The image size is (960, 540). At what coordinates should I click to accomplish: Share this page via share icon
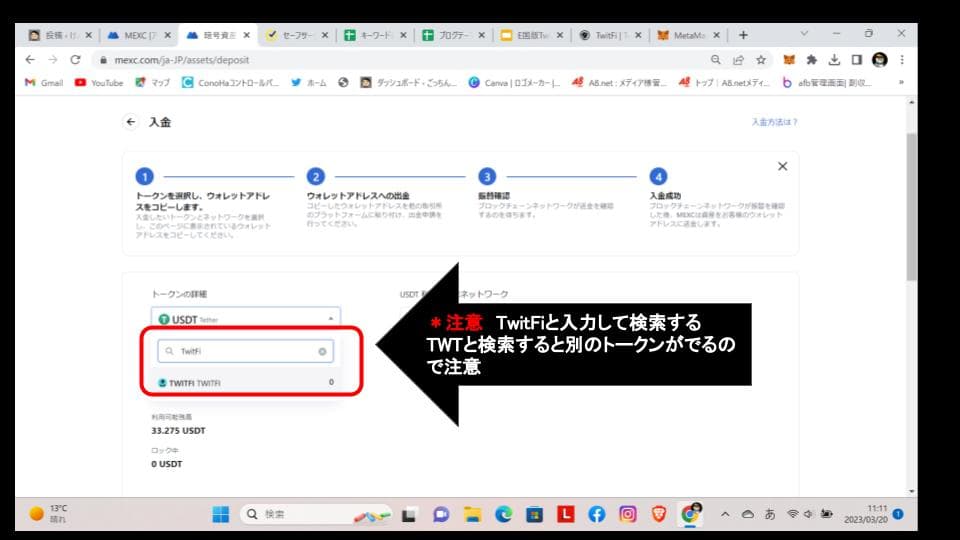pos(738,59)
